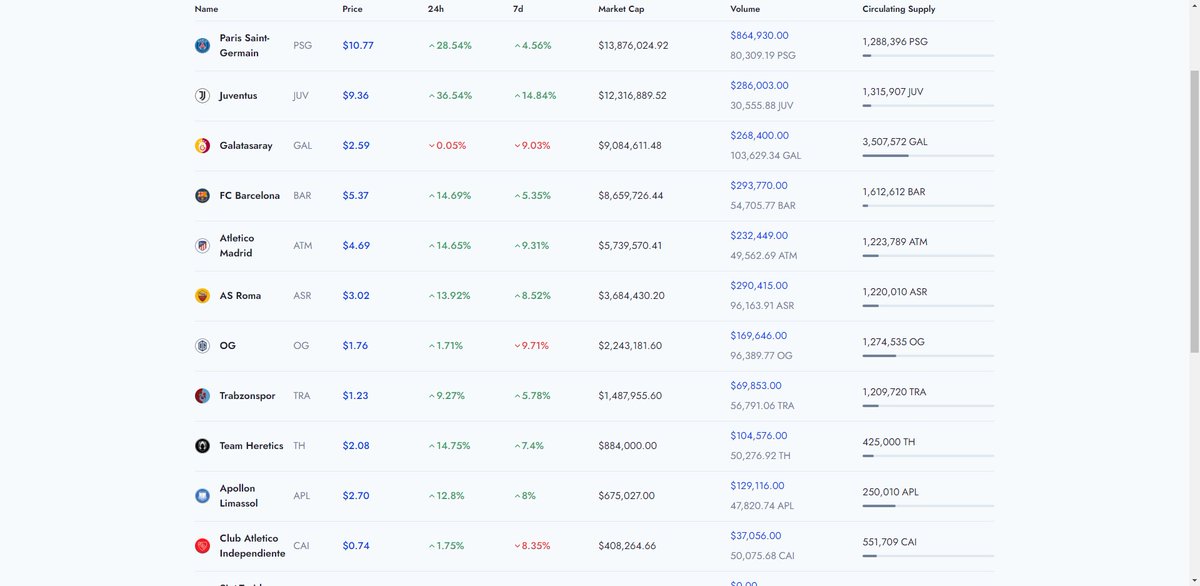Click the AS Roma volume $290,415.00
Image resolution: width=1200 pixels, height=586 pixels.
pyautogui.click(x=759, y=286)
